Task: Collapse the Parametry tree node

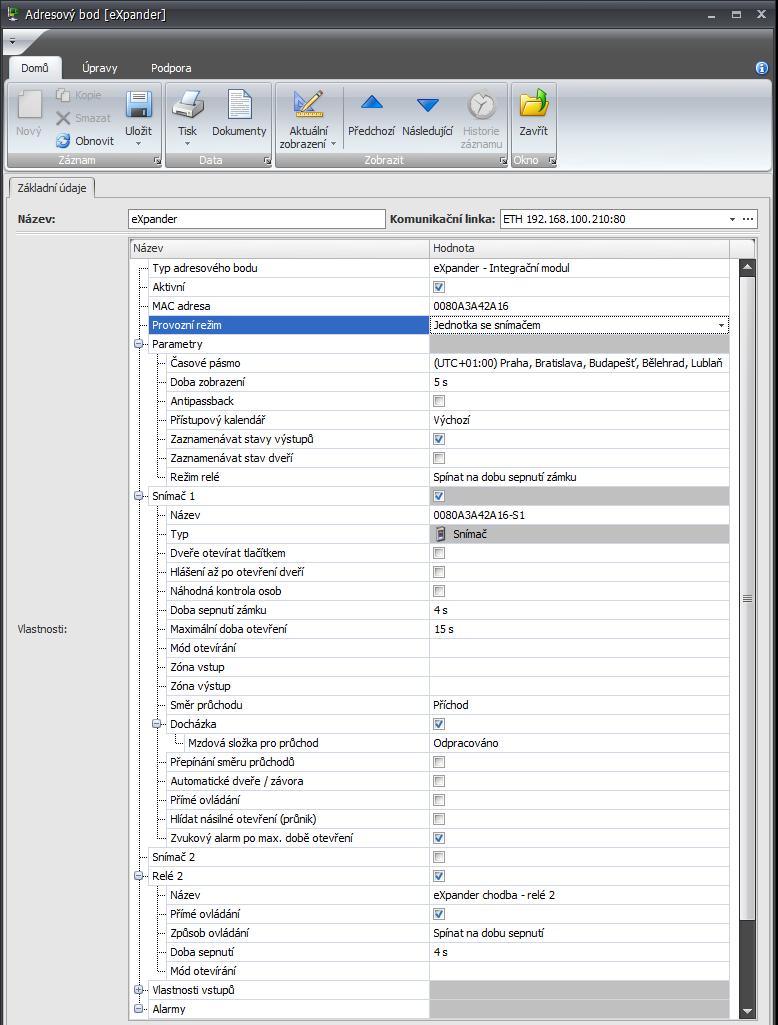Action: pyautogui.click(x=138, y=344)
